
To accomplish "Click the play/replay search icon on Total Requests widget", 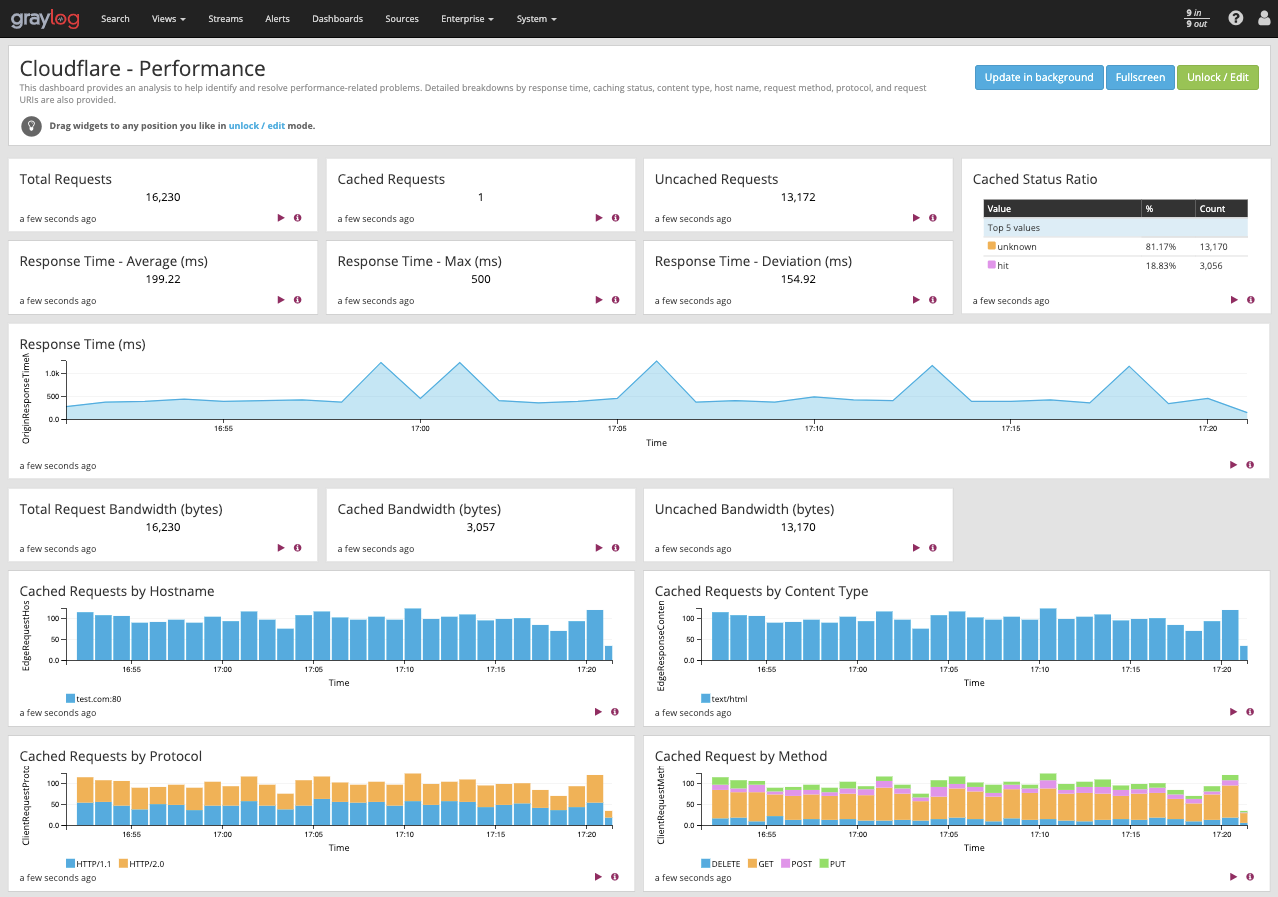I will pos(281,217).
